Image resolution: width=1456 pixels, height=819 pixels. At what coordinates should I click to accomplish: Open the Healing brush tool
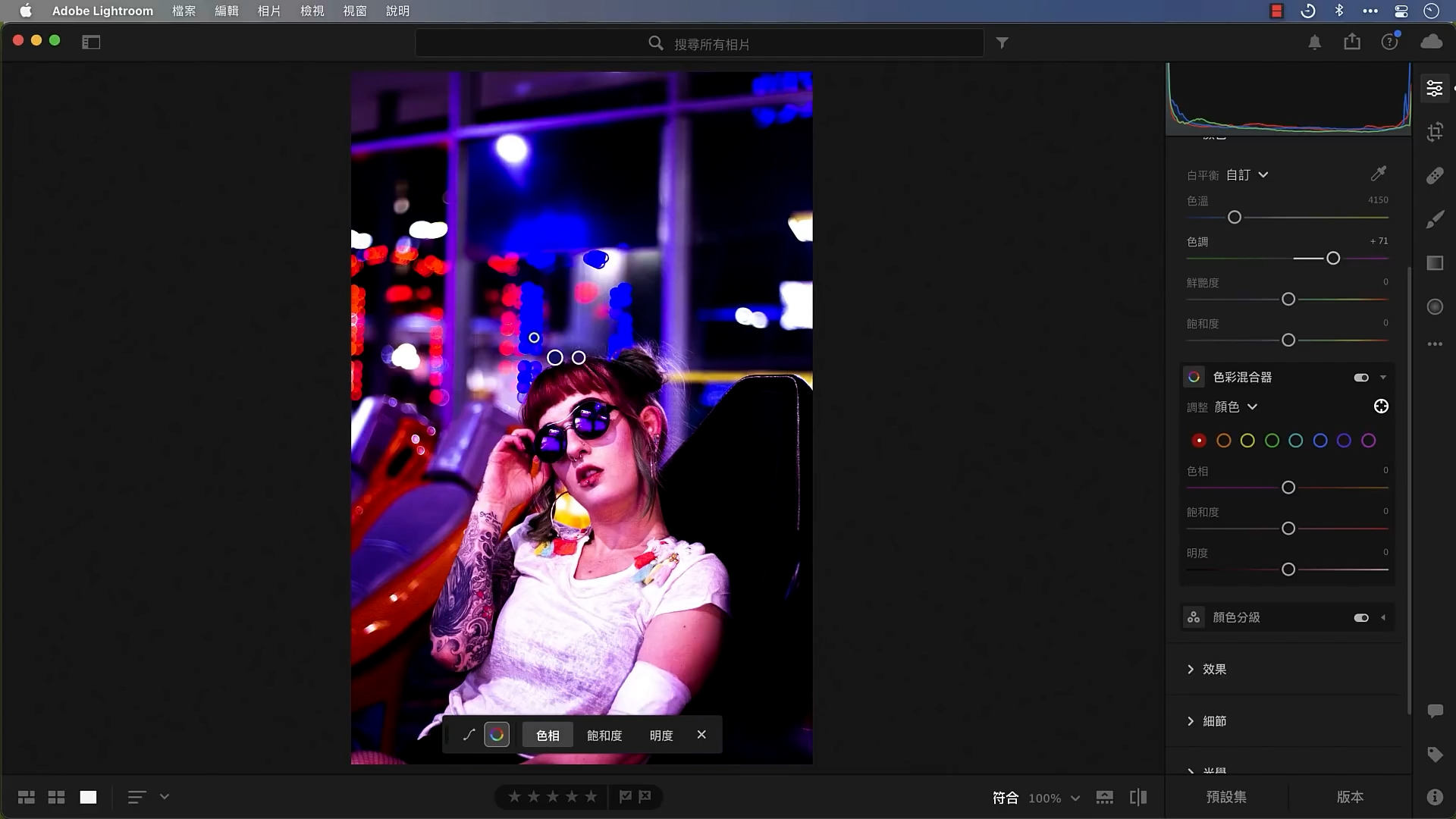coord(1435,176)
